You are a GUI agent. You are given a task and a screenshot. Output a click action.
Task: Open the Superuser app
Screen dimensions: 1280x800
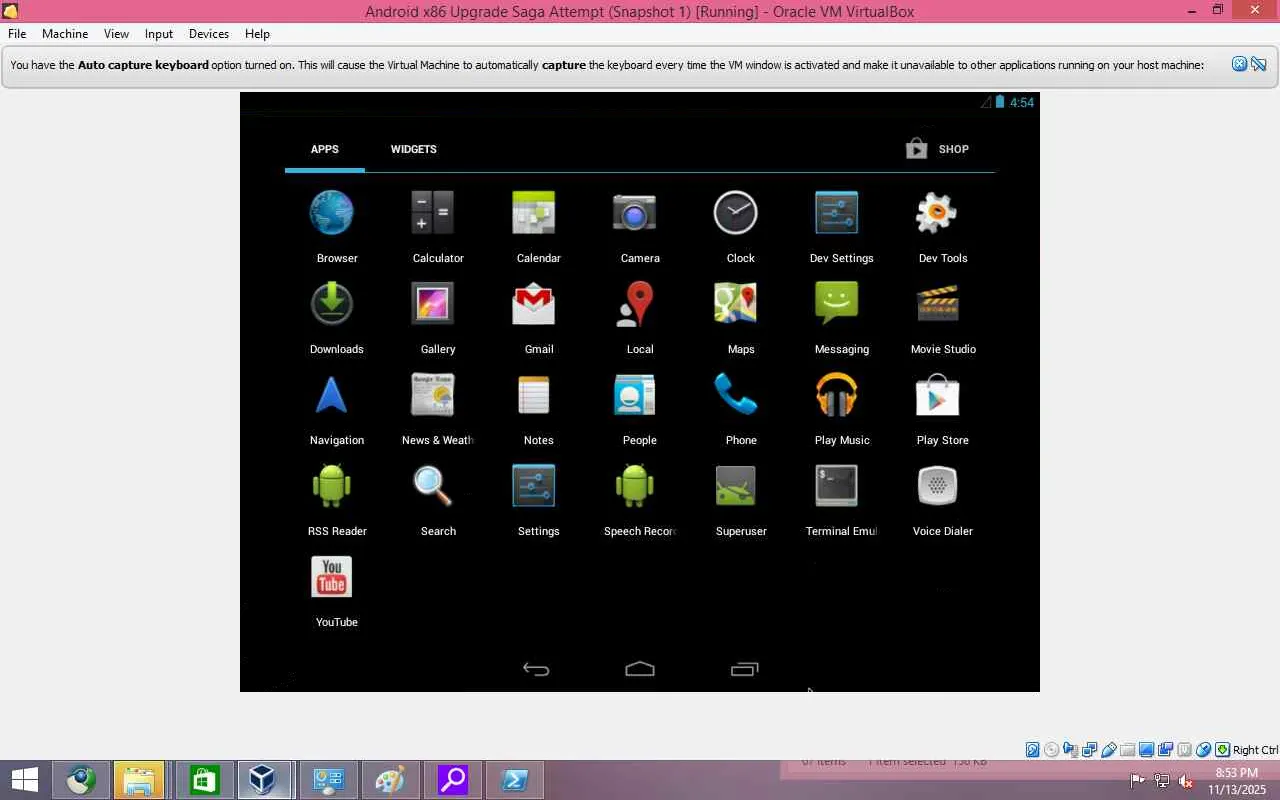736,486
